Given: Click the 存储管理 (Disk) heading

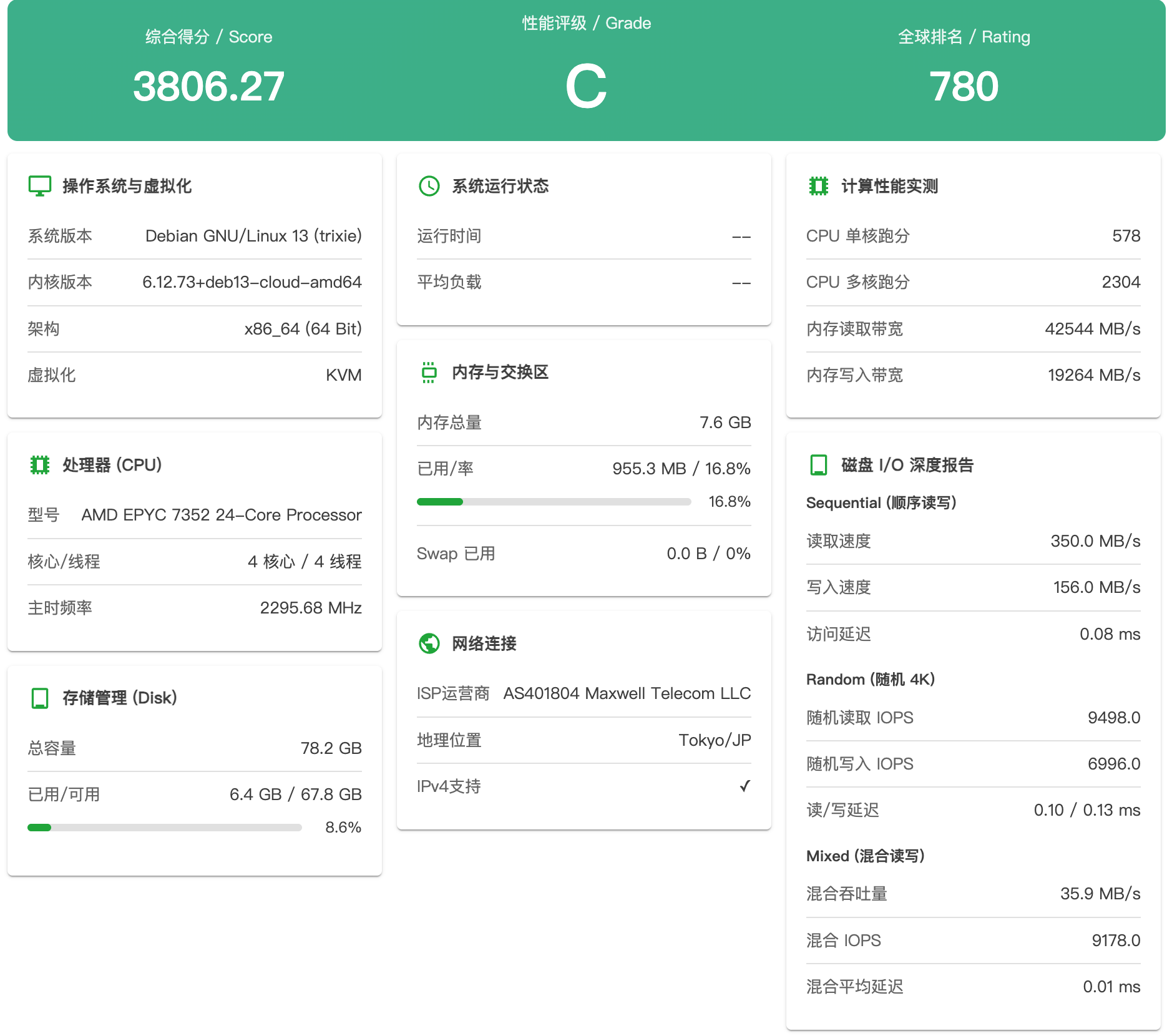Looking at the screenshot, I should point(120,698).
